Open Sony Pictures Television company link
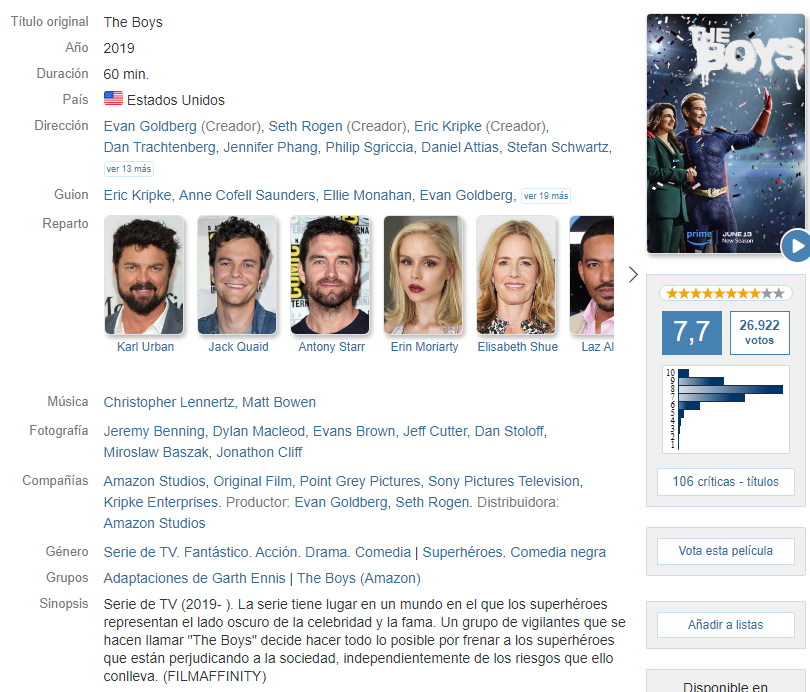 pyautogui.click(x=504, y=481)
